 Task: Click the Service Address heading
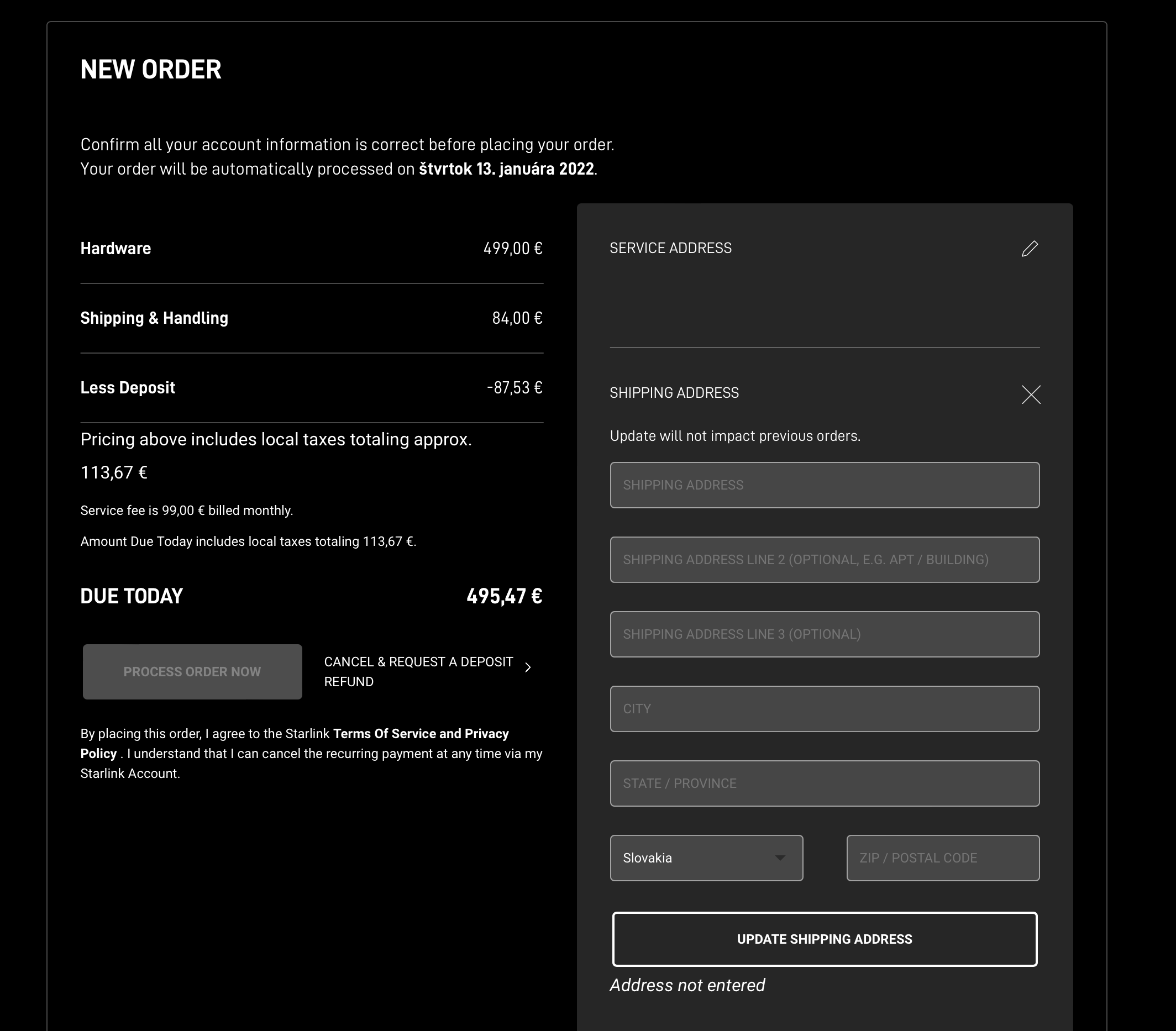click(670, 248)
